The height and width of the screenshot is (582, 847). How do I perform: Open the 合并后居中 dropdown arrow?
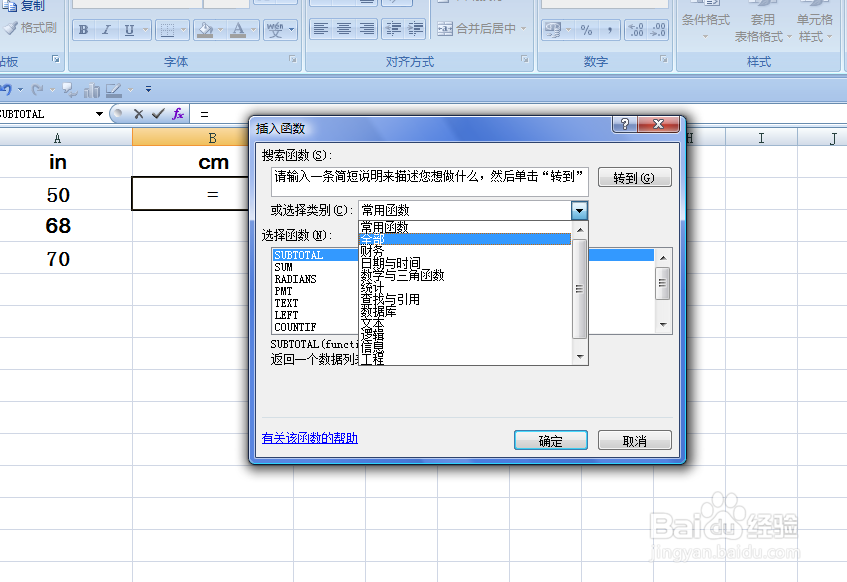click(523, 29)
